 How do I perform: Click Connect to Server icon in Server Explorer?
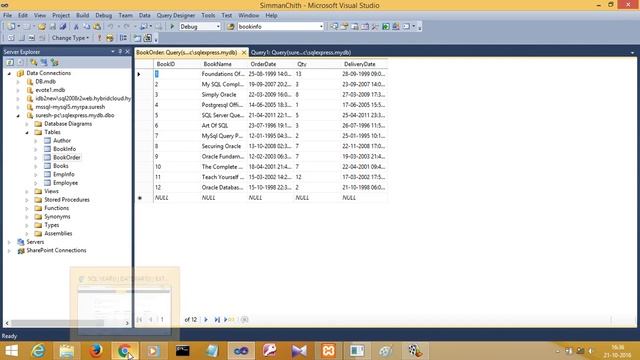click(x=44, y=62)
